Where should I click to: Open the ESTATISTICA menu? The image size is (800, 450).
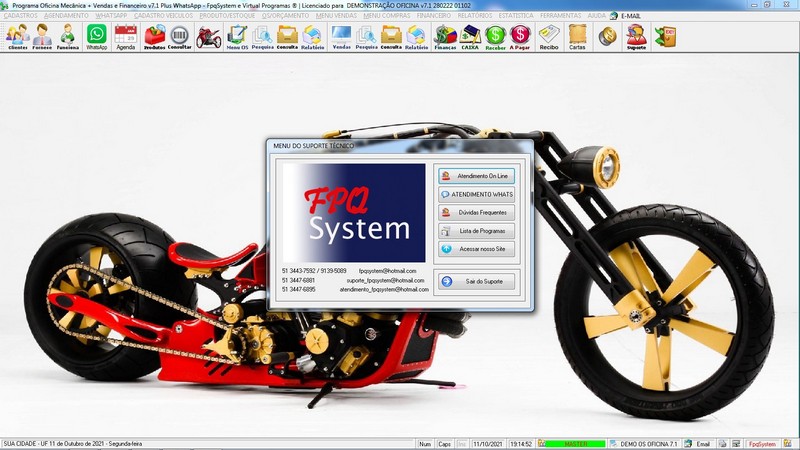coord(516,16)
